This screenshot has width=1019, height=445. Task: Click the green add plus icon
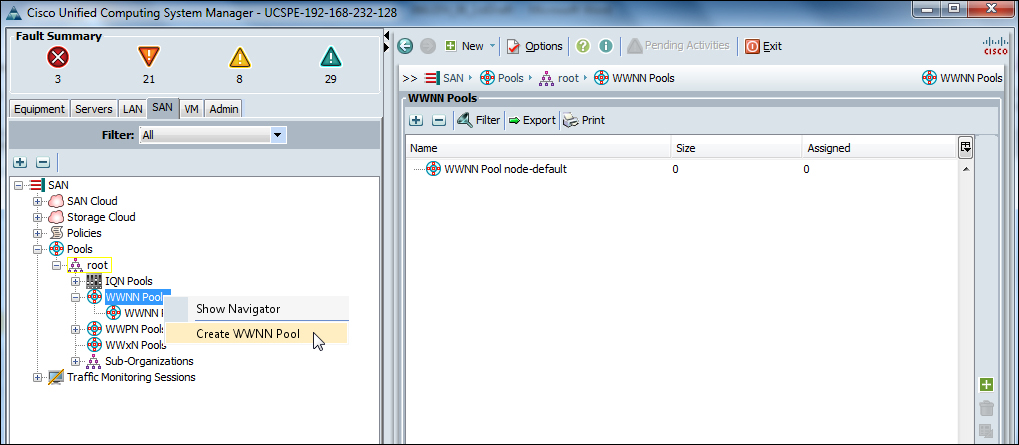986,385
